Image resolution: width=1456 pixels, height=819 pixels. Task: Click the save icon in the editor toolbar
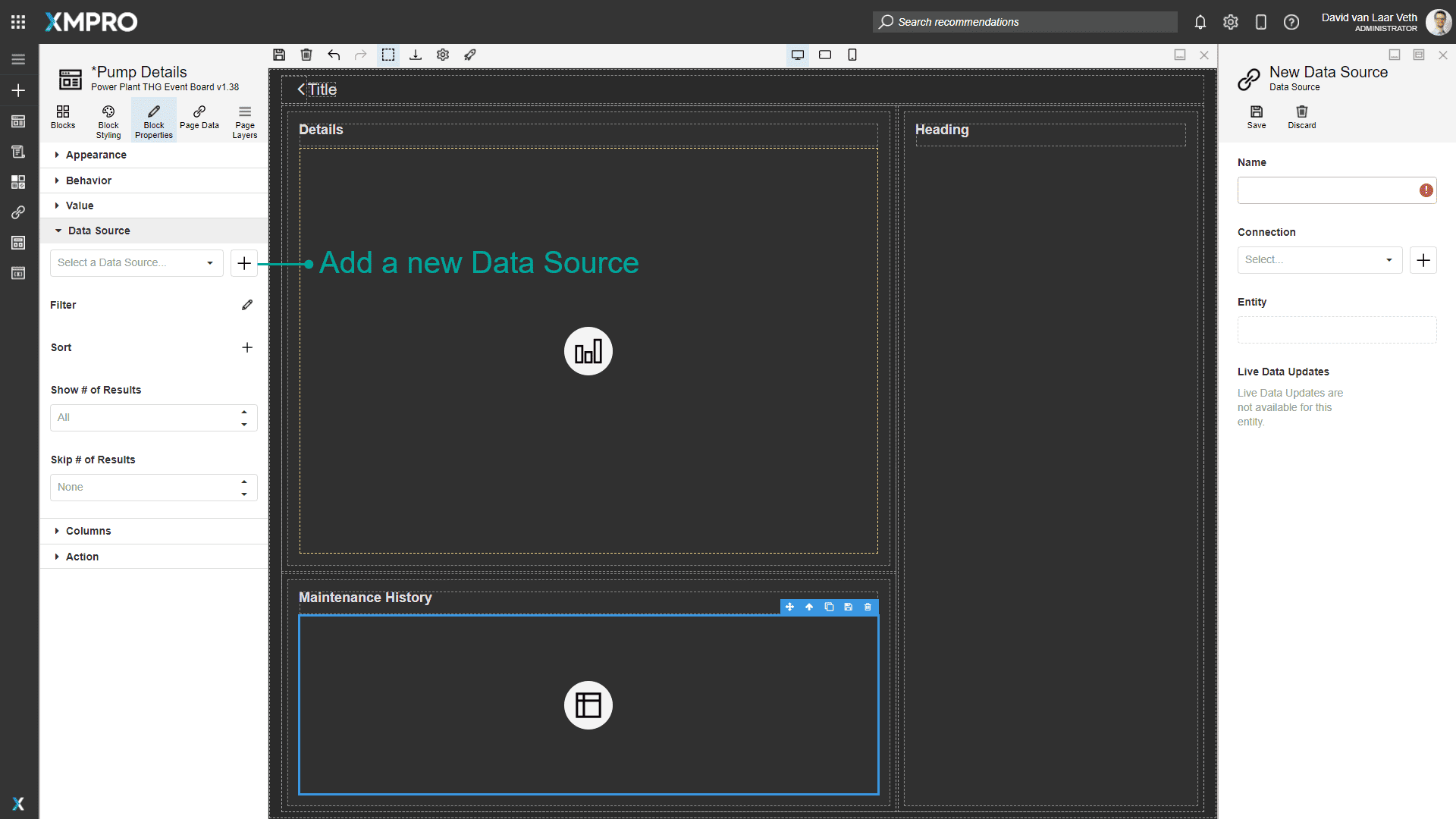pos(279,55)
